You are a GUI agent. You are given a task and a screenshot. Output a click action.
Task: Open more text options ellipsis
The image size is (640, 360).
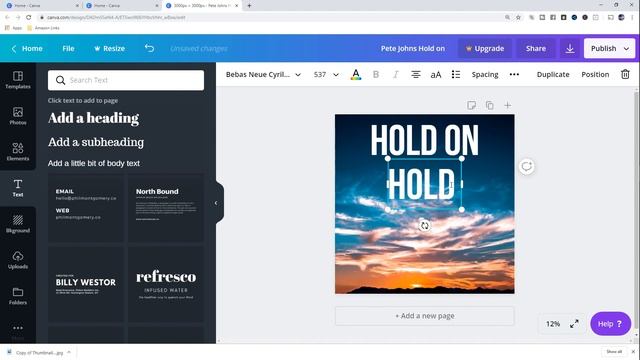click(x=514, y=74)
